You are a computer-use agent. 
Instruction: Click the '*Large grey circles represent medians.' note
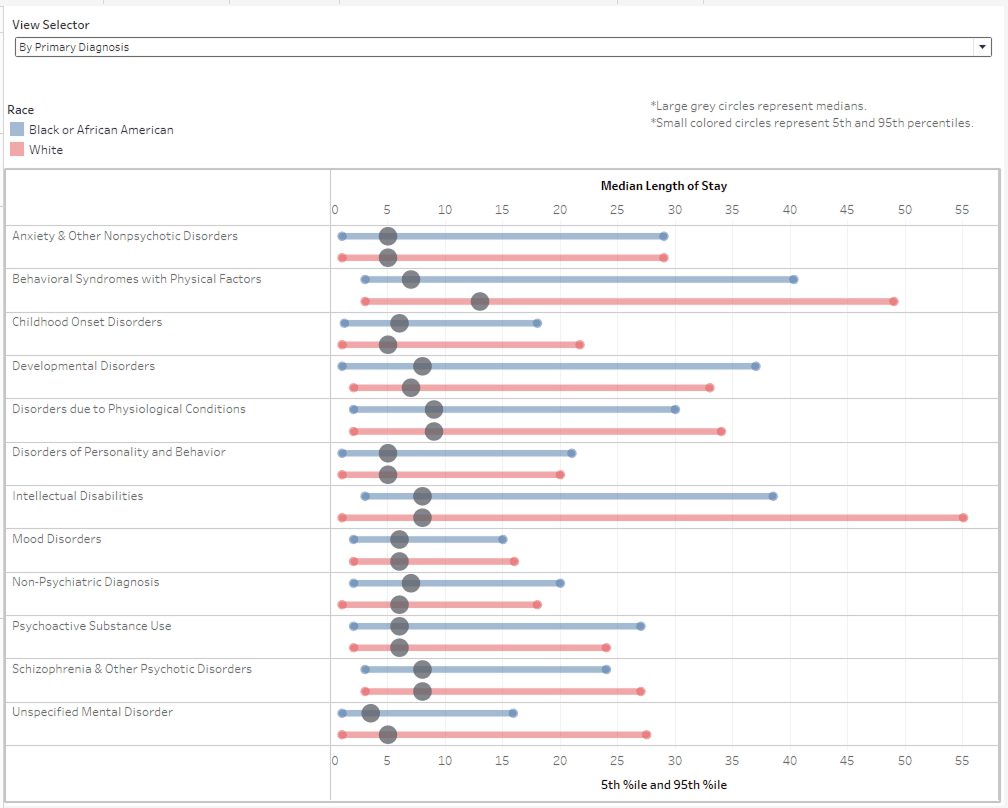pyautogui.click(x=758, y=105)
